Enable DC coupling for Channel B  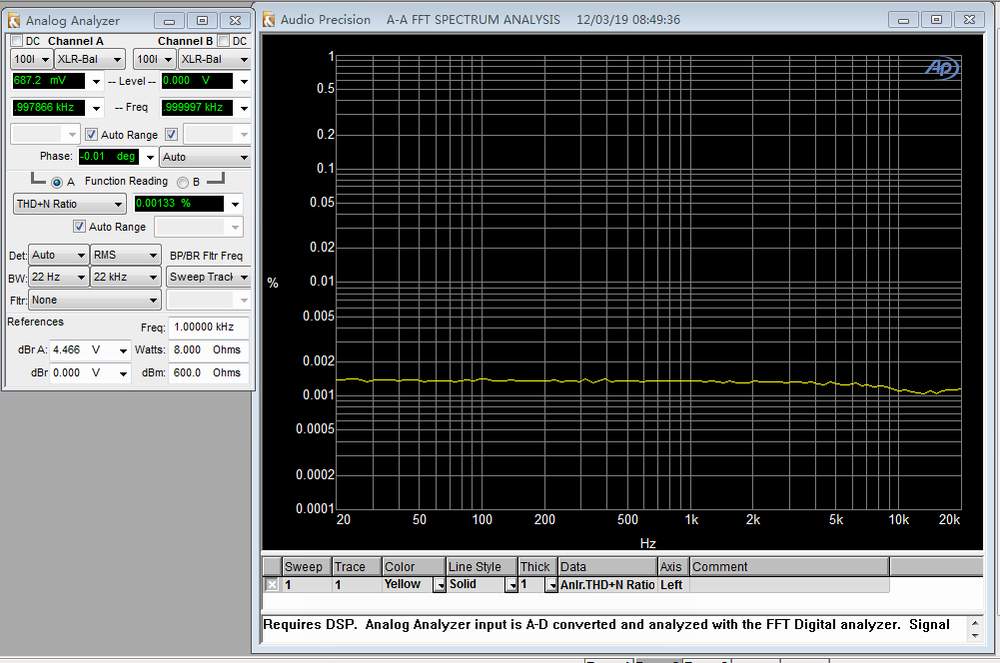click(223, 41)
